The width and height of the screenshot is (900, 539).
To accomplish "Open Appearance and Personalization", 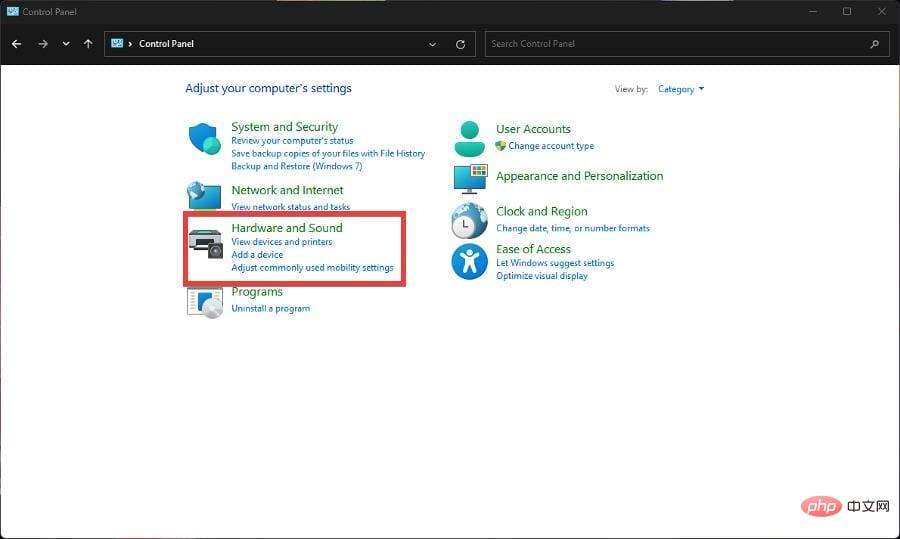I will click(x=580, y=176).
